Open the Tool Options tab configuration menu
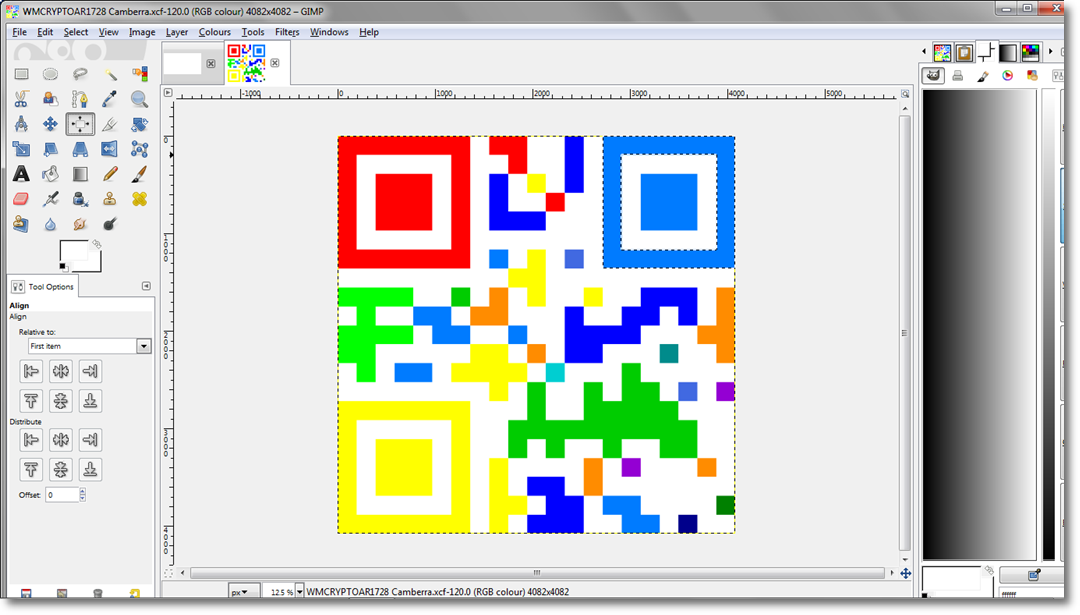Screen dimensions: 1080x615 (146, 286)
